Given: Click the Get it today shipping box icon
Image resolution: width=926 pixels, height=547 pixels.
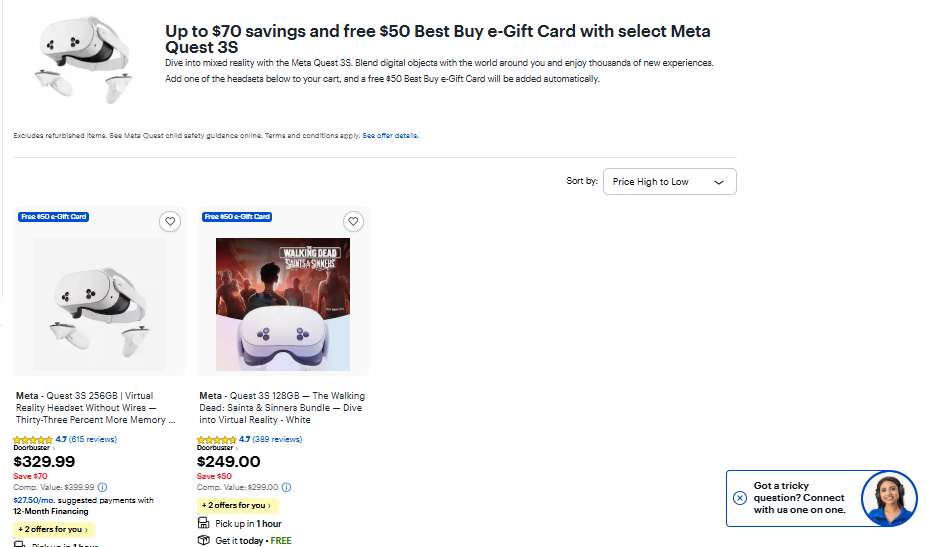Looking at the screenshot, I should [x=203, y=541].
